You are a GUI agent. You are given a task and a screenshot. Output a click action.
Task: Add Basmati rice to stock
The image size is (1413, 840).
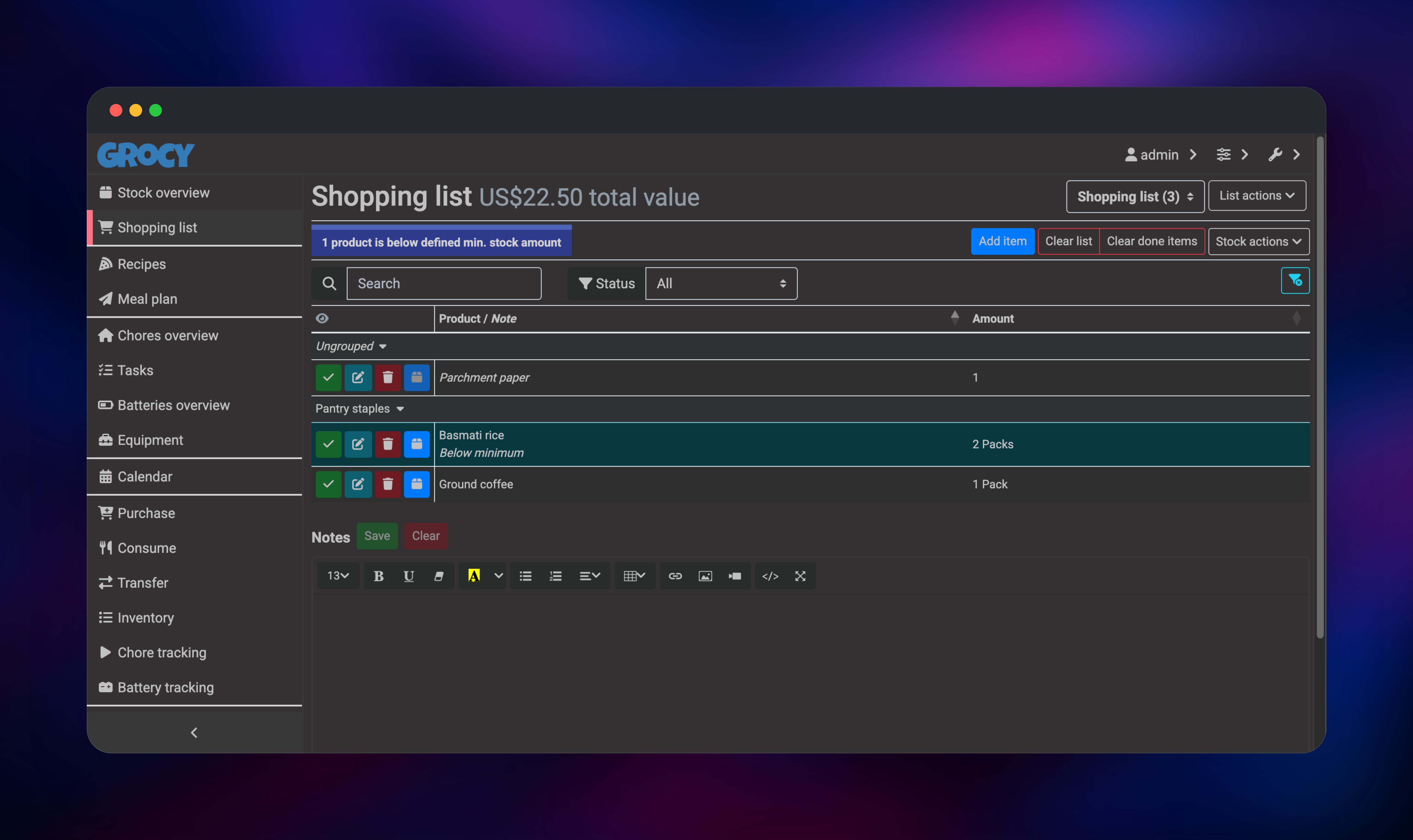pyautogui.click(x=417, y=444)
